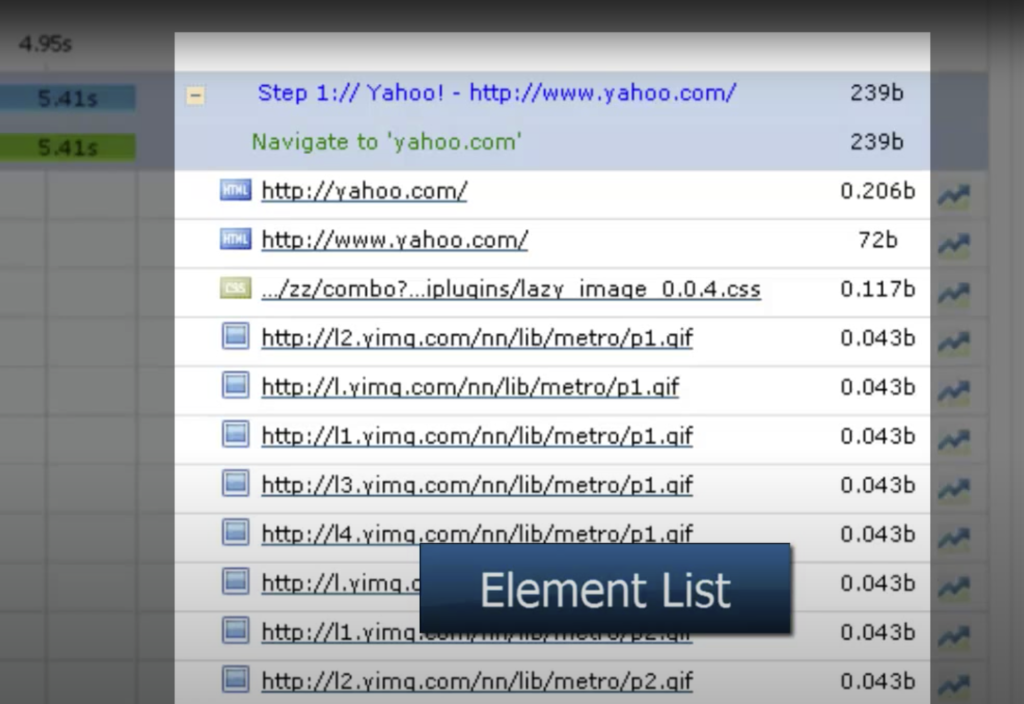1024x704 pixels.
Task: Open the http://l.yimg.com/nn/lib/metro/p1.gif link
Action: click(470, 387)
